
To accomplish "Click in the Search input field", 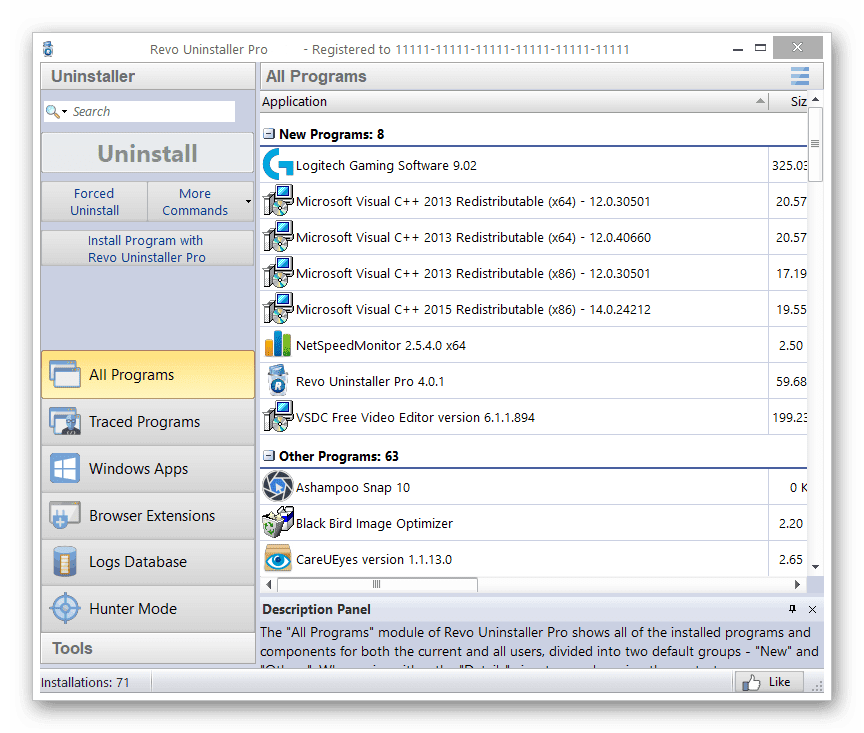I will pyautogui.click(x=153, y=111).
